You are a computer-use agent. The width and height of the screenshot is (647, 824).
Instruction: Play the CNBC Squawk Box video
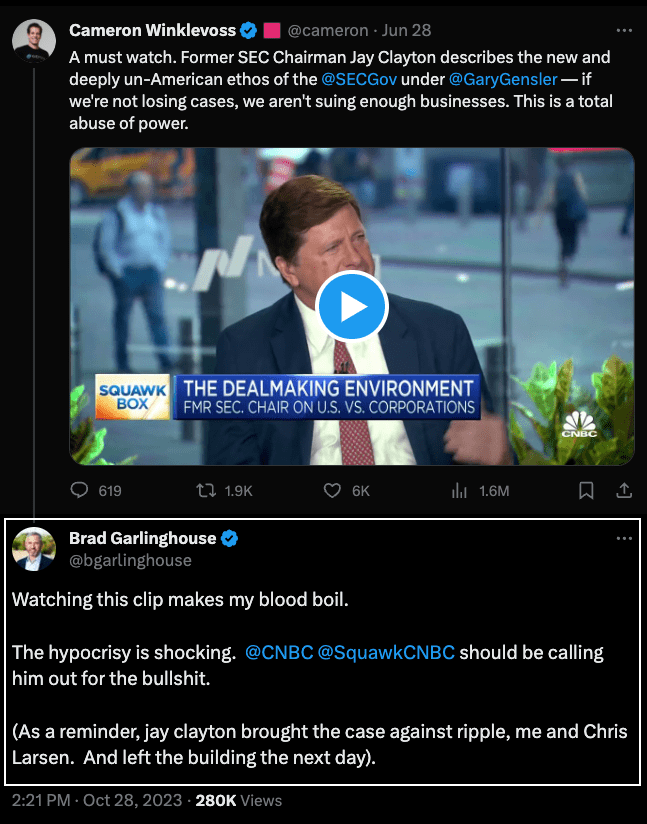pyautogui.click(x=351, y=306)
